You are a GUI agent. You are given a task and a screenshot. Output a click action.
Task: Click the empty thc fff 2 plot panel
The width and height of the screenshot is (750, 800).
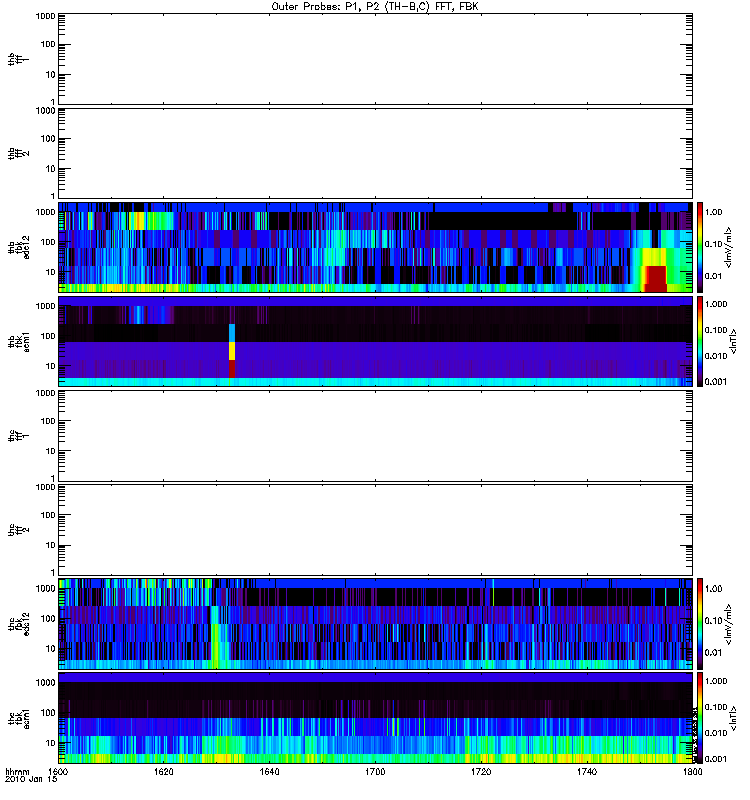point(375,530)
